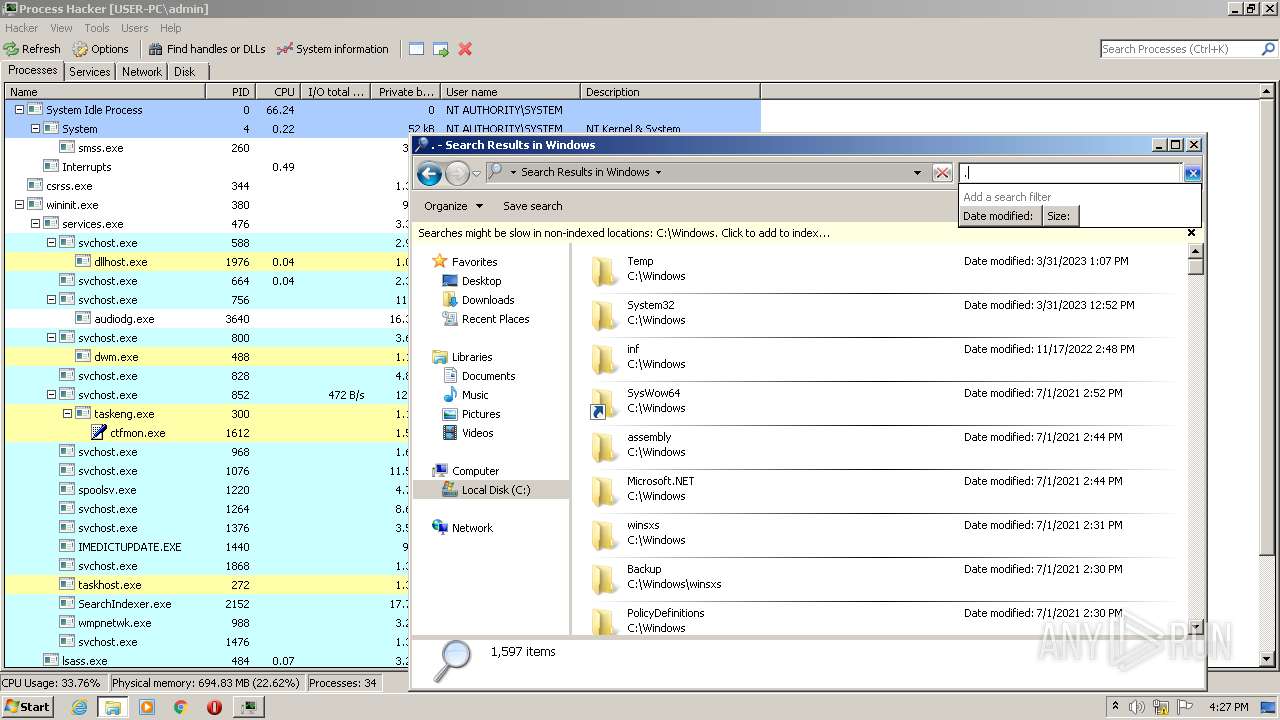Open Process Hacker Options

pyautogui.click(x=101, y=49)
